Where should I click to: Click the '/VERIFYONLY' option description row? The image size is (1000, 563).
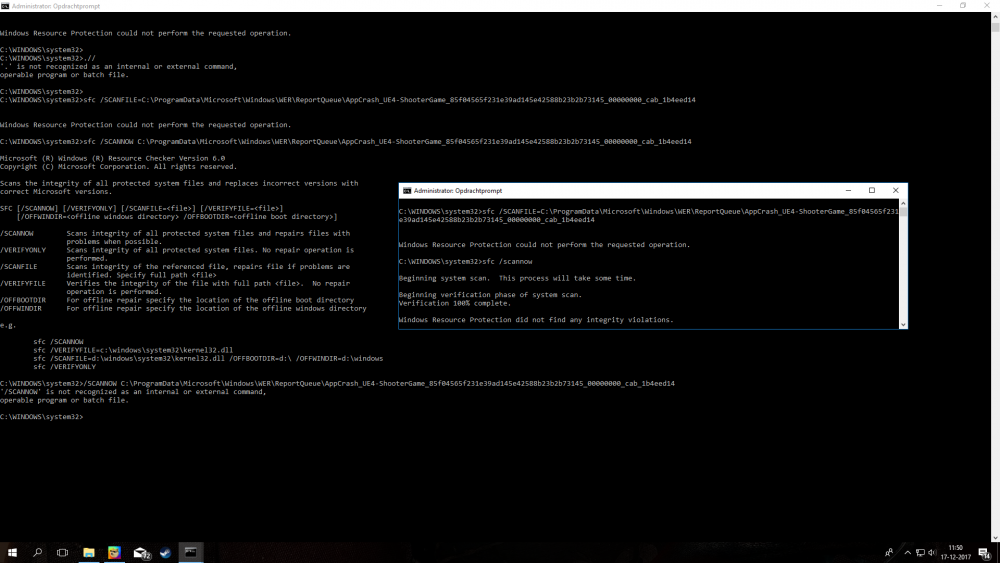[177, 254]
